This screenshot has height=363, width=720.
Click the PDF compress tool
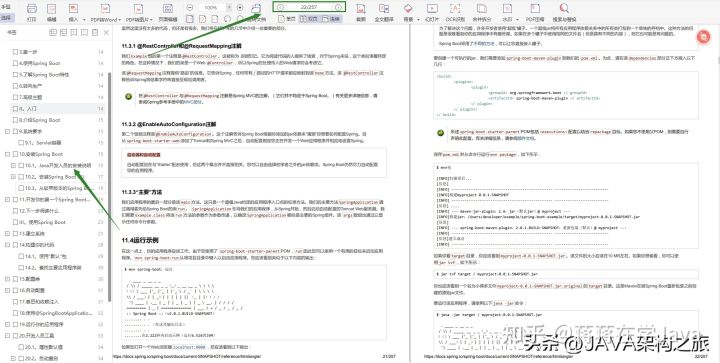(x=535, y=9)
